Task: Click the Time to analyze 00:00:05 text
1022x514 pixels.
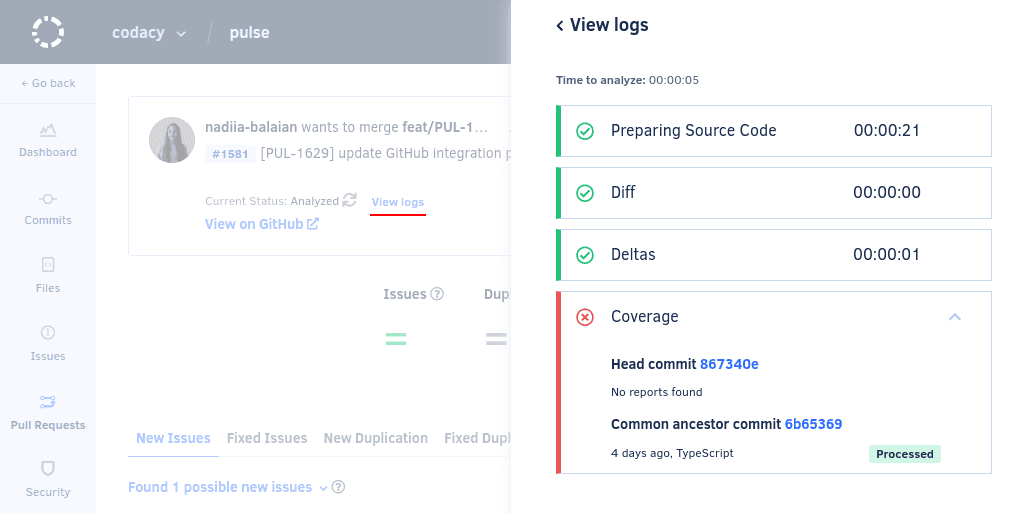Action: point(627,80)
